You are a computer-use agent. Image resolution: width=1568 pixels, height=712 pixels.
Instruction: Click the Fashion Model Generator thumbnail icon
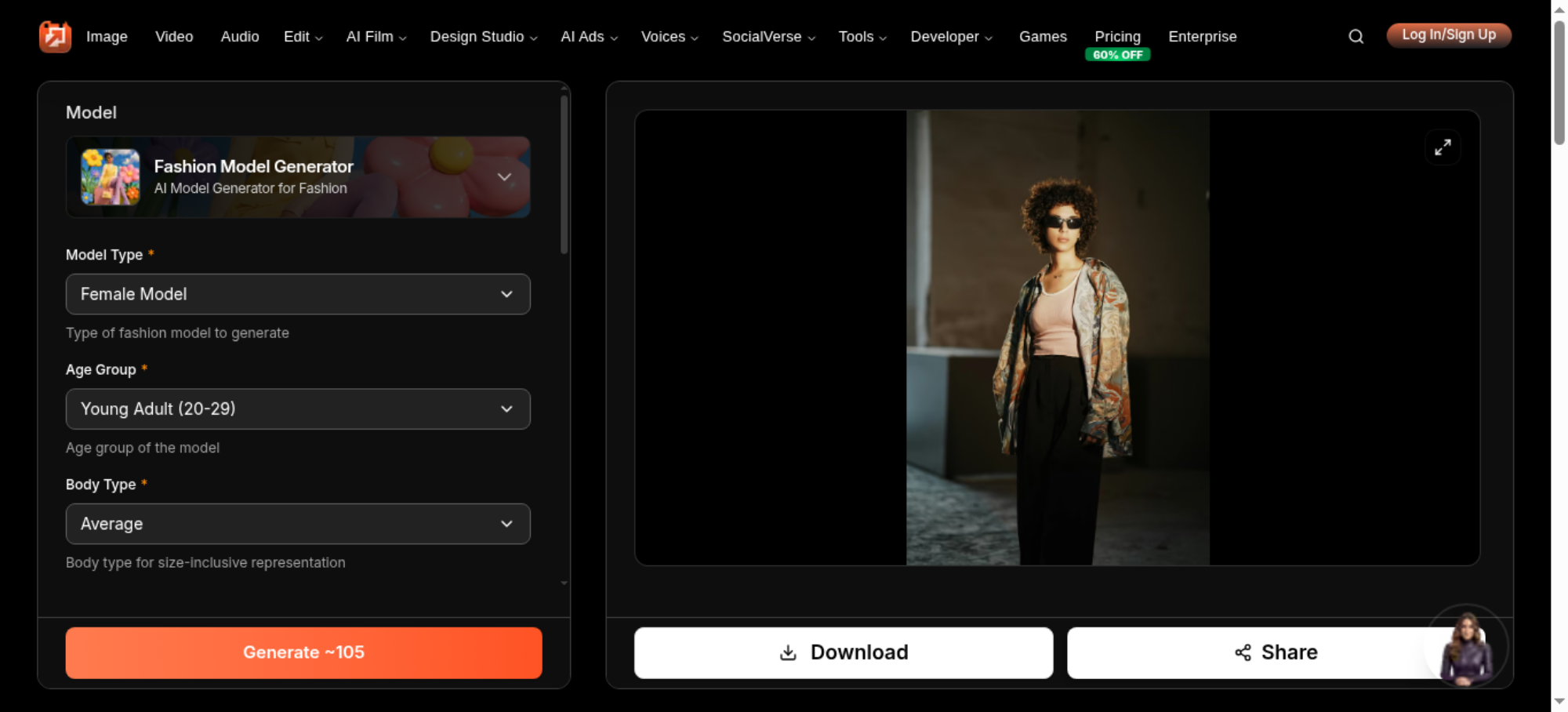point(111,177)
